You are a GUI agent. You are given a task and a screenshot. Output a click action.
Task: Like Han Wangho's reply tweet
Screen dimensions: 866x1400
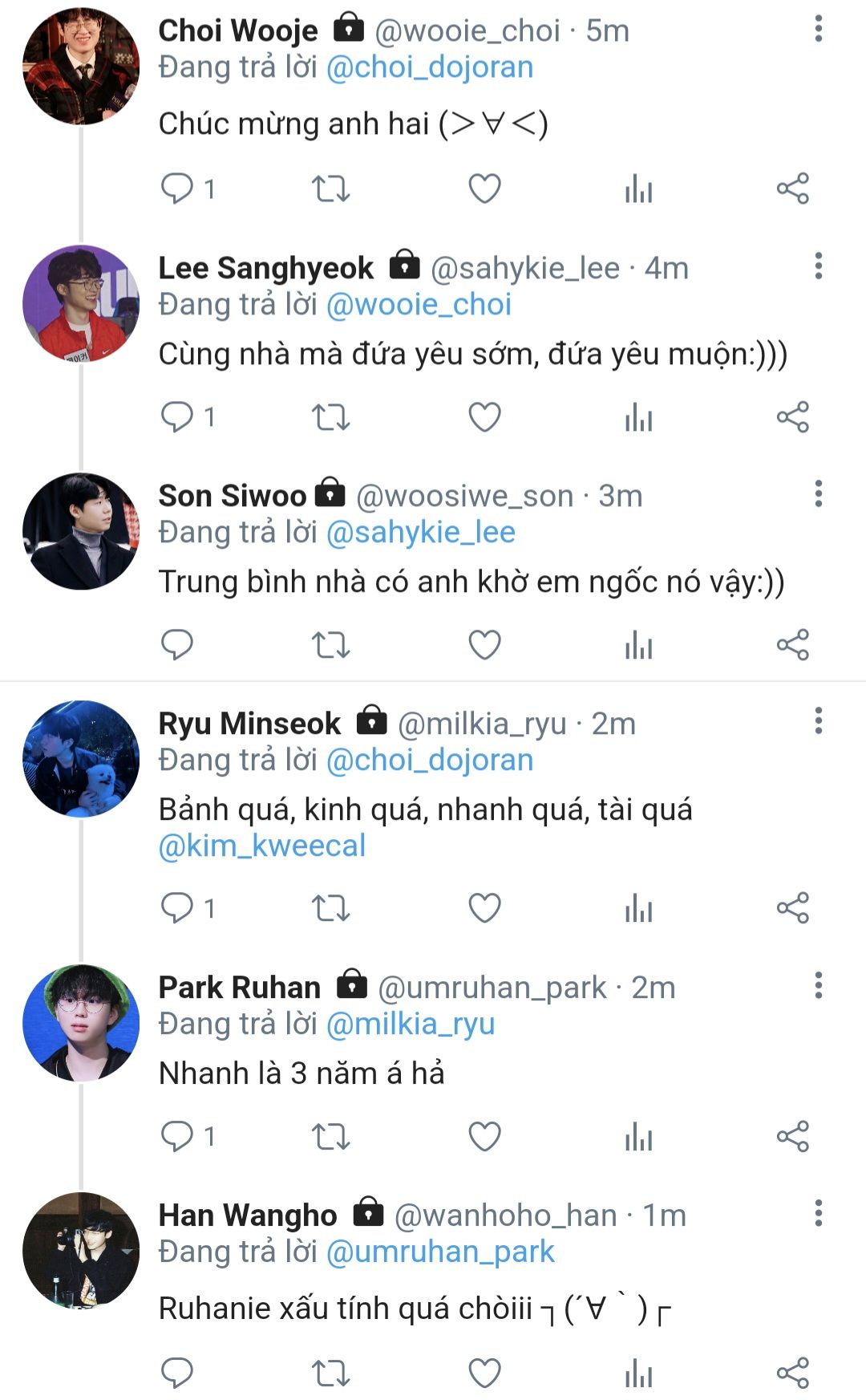click(x=484, y=1373)
